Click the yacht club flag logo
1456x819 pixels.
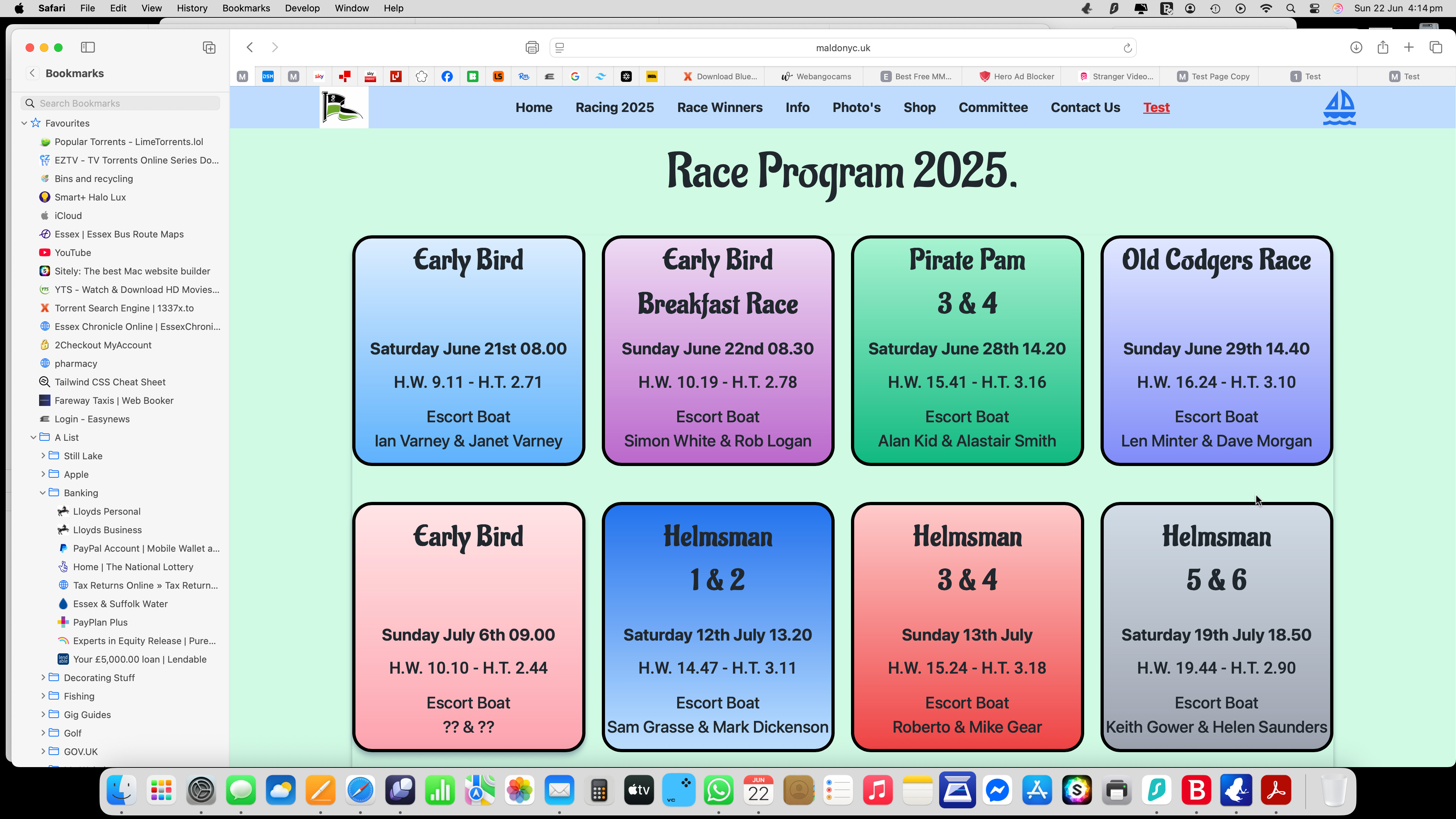[344, 107]
